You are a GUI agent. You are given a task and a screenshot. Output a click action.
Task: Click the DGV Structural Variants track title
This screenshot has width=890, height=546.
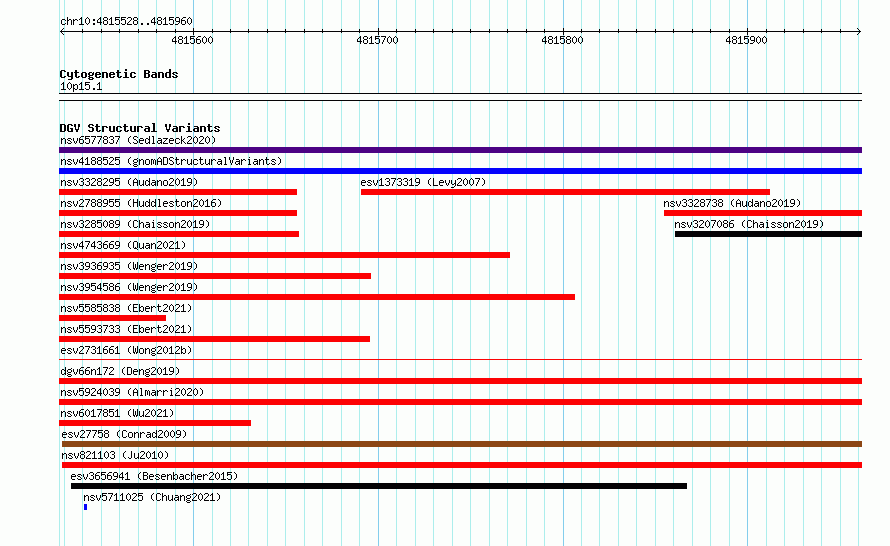pyautogui.click(x=140, y=128)
